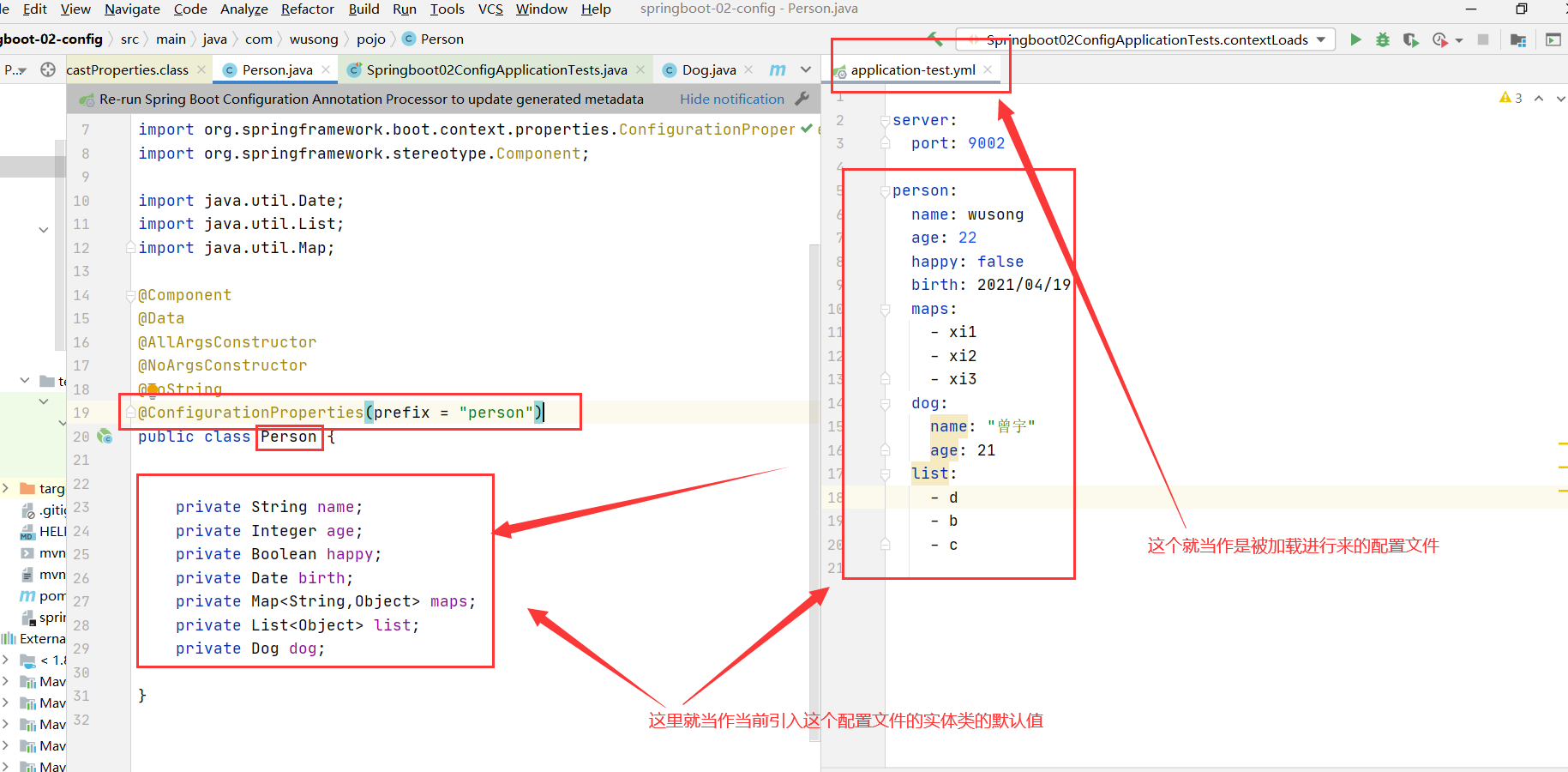
Task: Open the Code menu
Action: pos(190,9)
